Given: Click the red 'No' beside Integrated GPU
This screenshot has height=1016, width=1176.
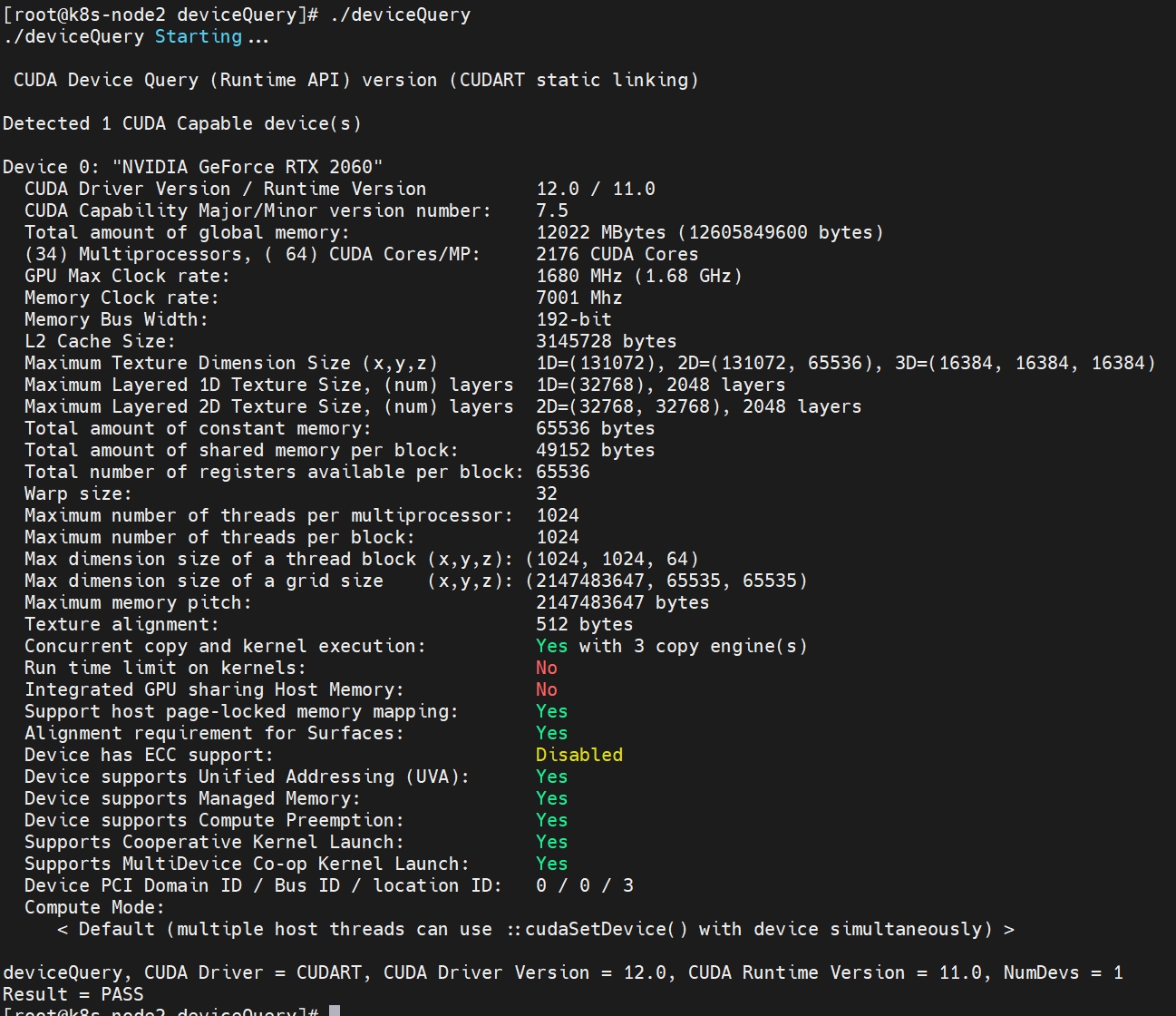Looking at the screenshot, I should click(546, 689).
